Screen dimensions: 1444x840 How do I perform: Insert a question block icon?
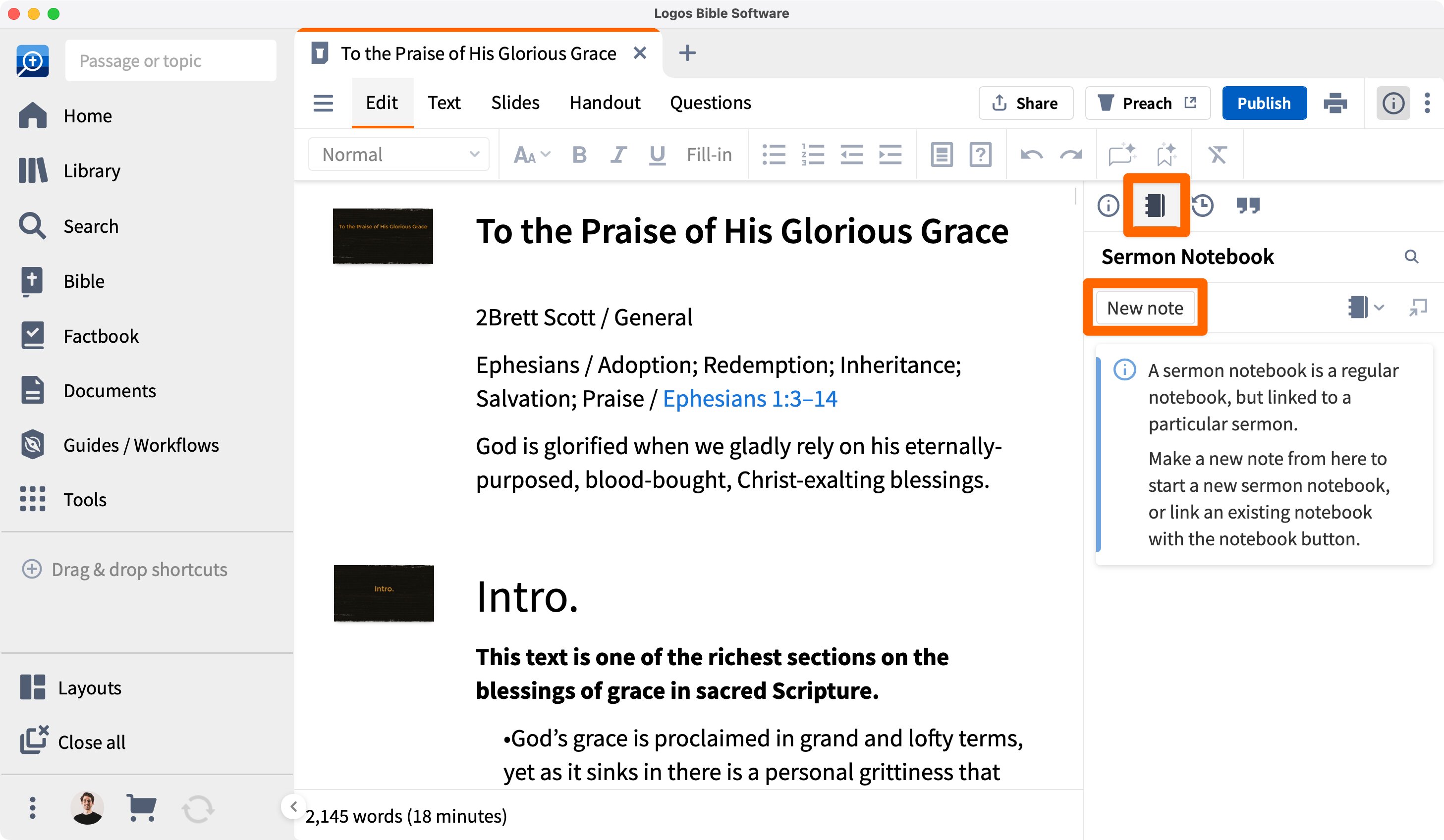click(x=981, y=155)
